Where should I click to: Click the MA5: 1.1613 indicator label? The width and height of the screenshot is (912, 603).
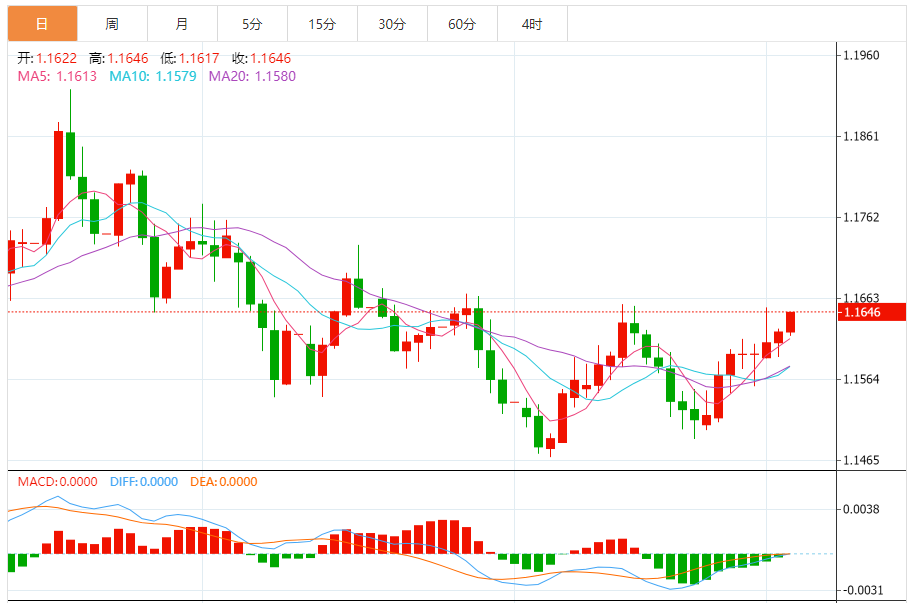point(57,76)
